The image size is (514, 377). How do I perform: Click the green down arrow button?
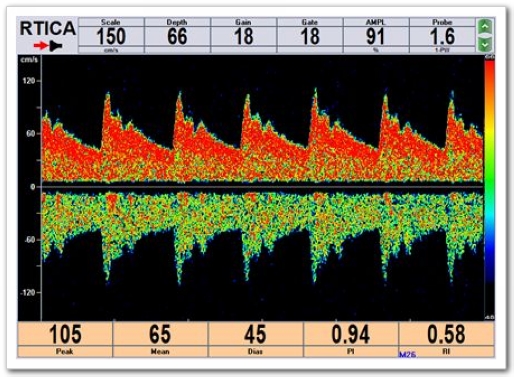click(485, 45)
